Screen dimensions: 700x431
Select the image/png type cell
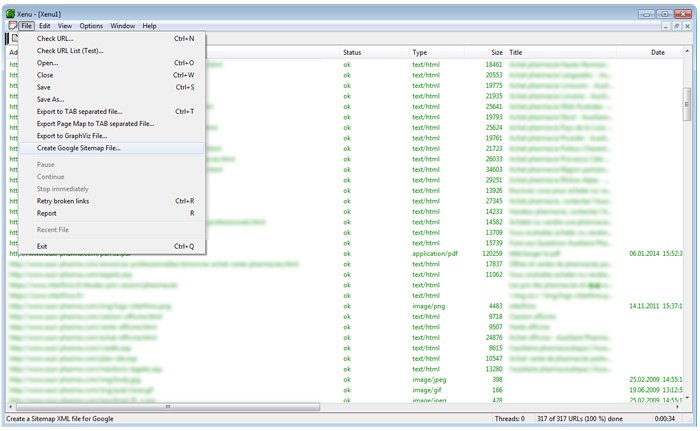pos(429,306)
